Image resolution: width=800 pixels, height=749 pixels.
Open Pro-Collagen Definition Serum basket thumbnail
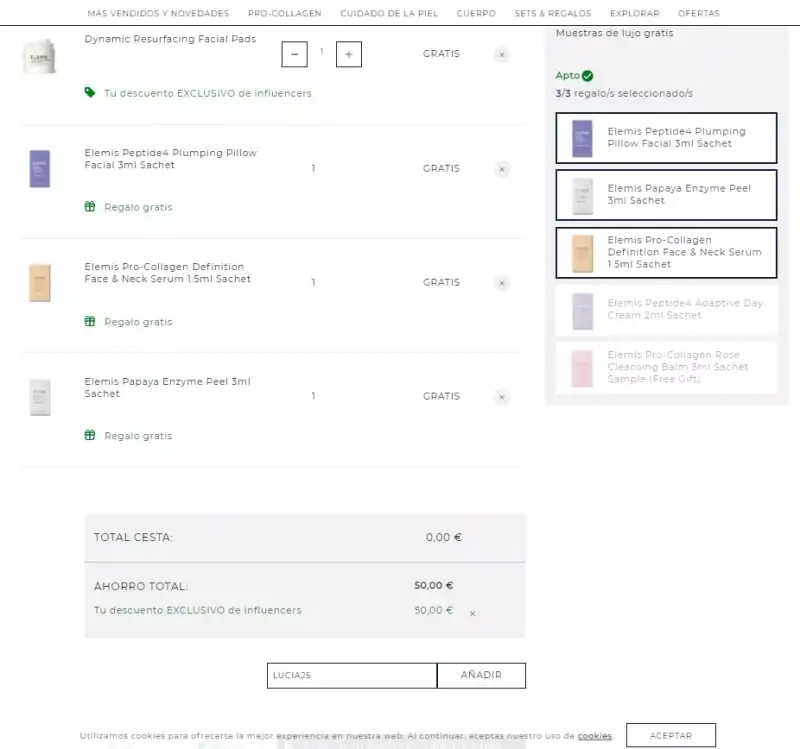click(40, 283)
